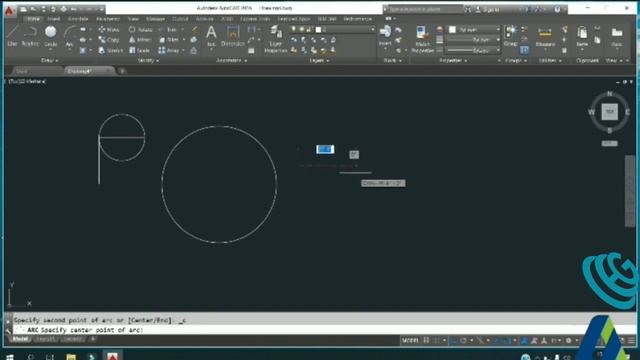The image size is (640, 360).
Task: Activate the Fillet command
Action: click(x=169, y=40)
